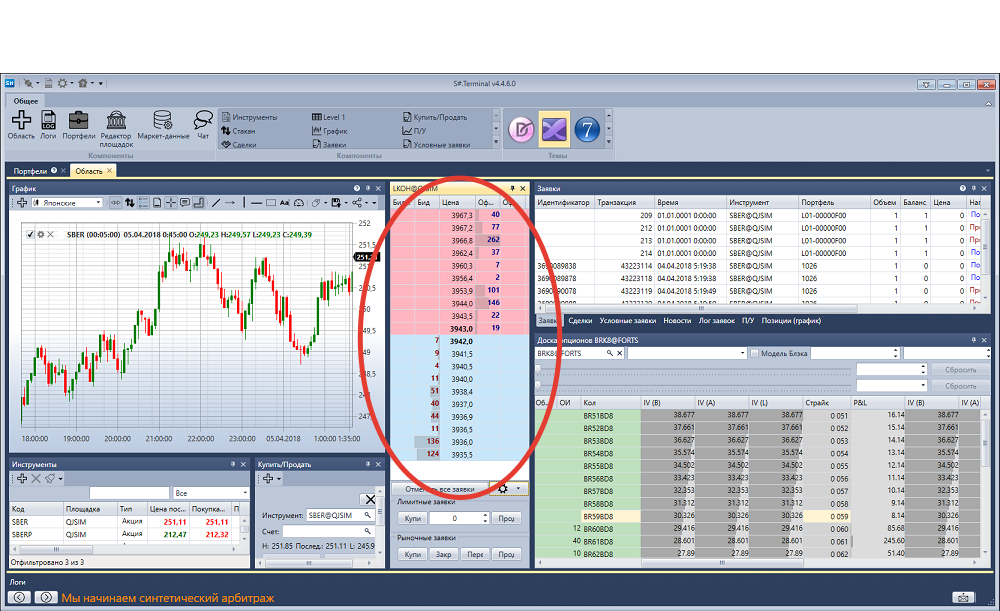Select the blue number 7 theme icon
Viewport: 1000px width, 611px height.
coord(587,129)
